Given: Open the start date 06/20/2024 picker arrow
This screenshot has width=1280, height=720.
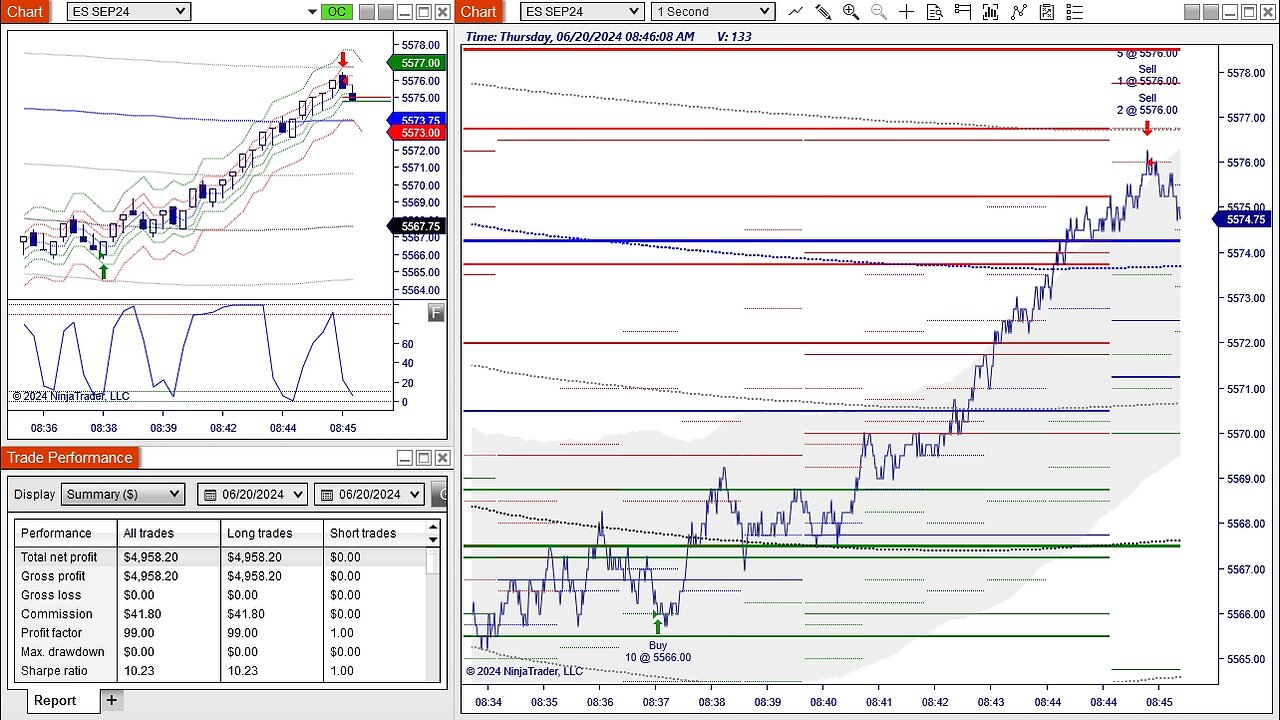Looking at the screenshot, I should tap(298, 494).
